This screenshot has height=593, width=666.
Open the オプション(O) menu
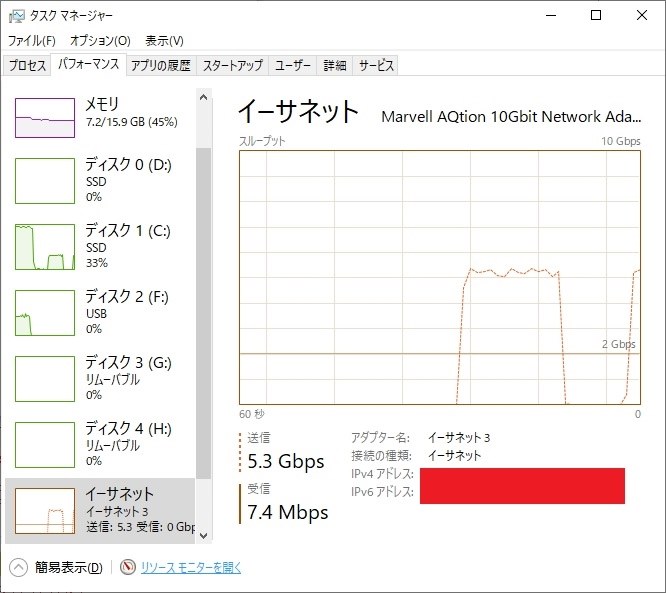[100, 41]
